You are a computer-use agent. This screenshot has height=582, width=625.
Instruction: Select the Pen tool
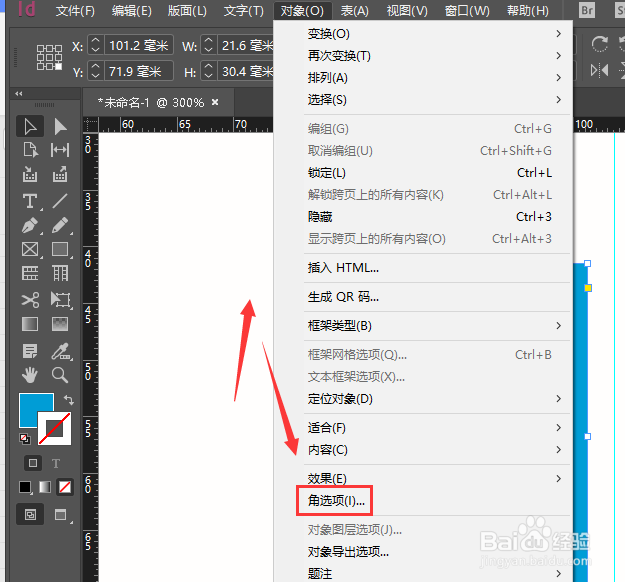click(30, 226)
